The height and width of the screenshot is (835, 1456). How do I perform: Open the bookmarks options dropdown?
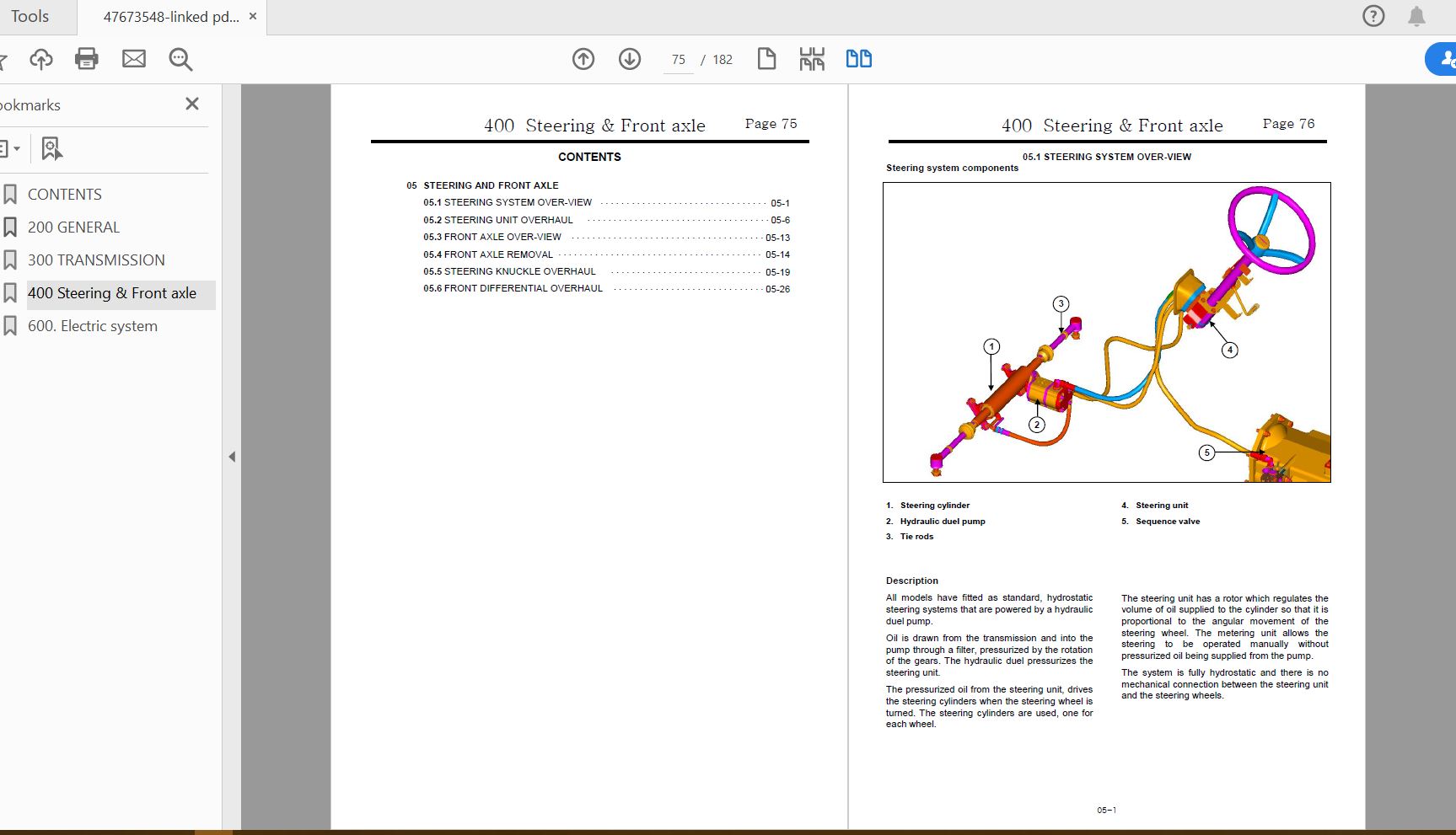click(x=10, y=149)
